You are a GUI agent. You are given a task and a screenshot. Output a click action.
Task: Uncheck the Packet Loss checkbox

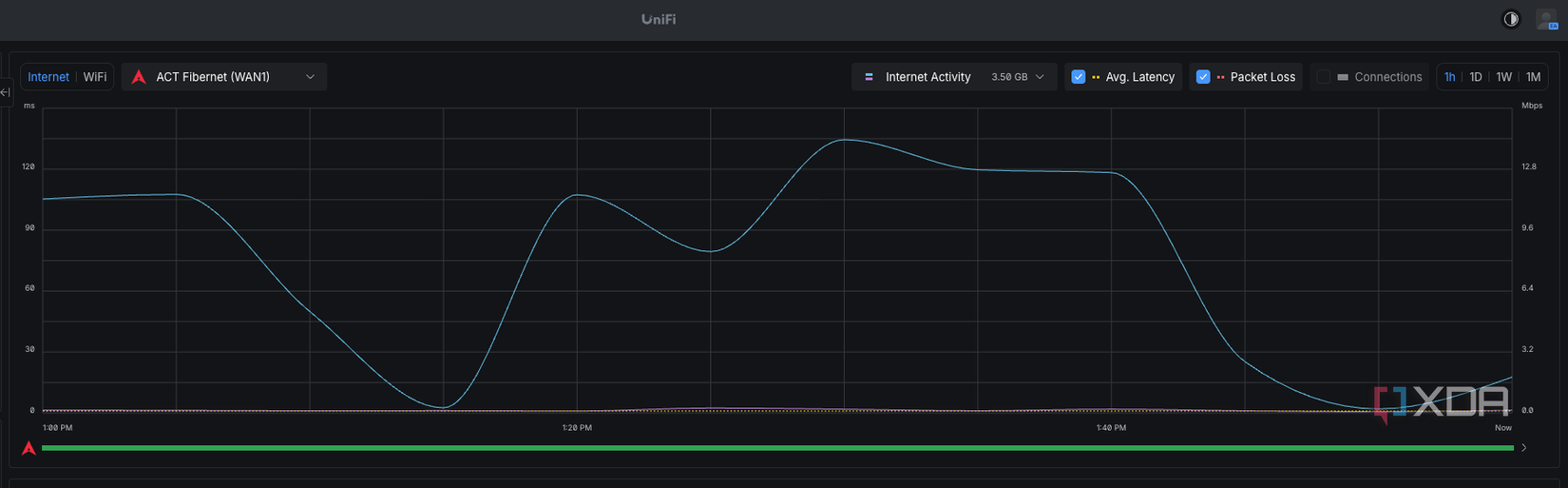[1203, 77]
